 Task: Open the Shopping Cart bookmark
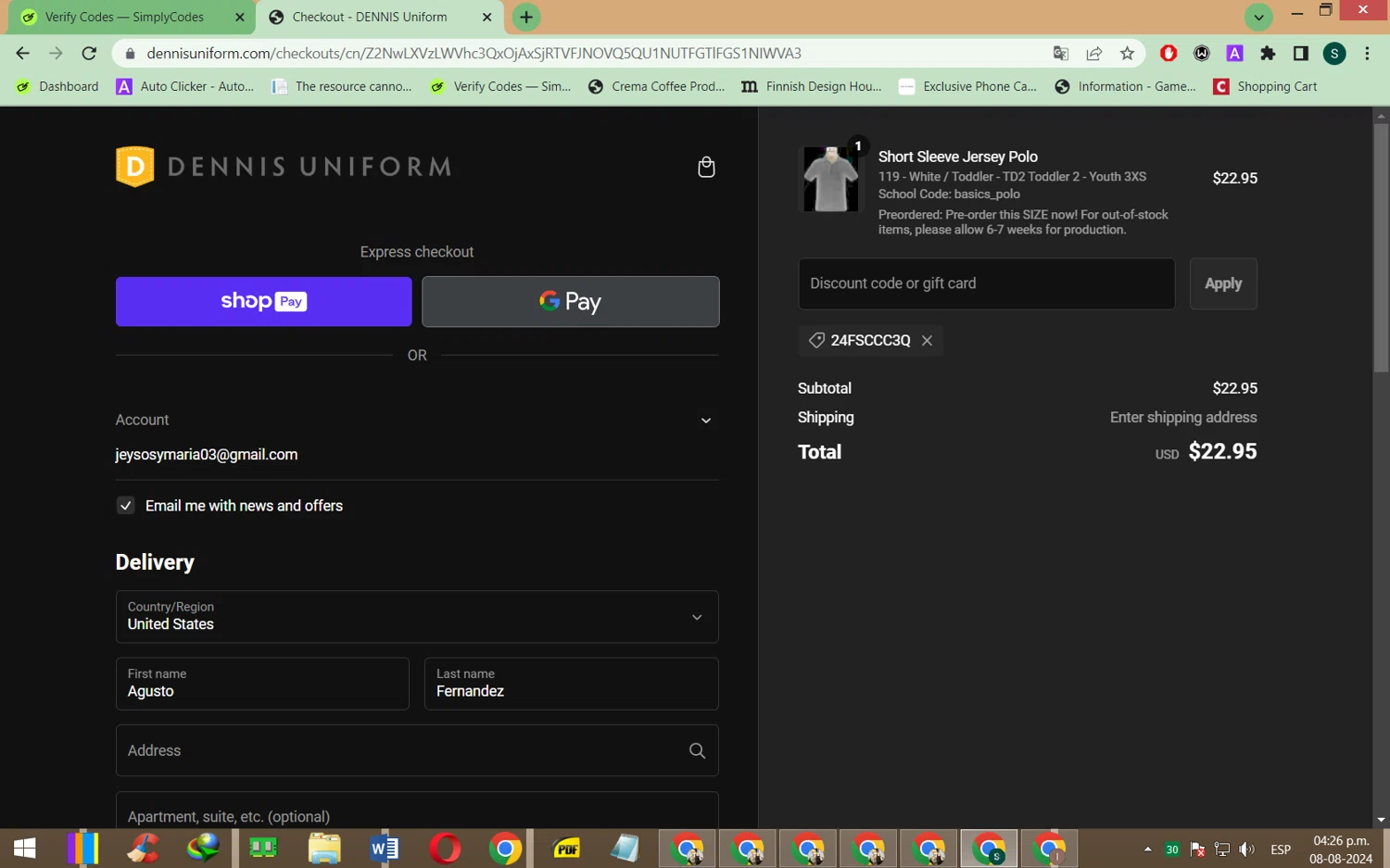[1265, 86]
